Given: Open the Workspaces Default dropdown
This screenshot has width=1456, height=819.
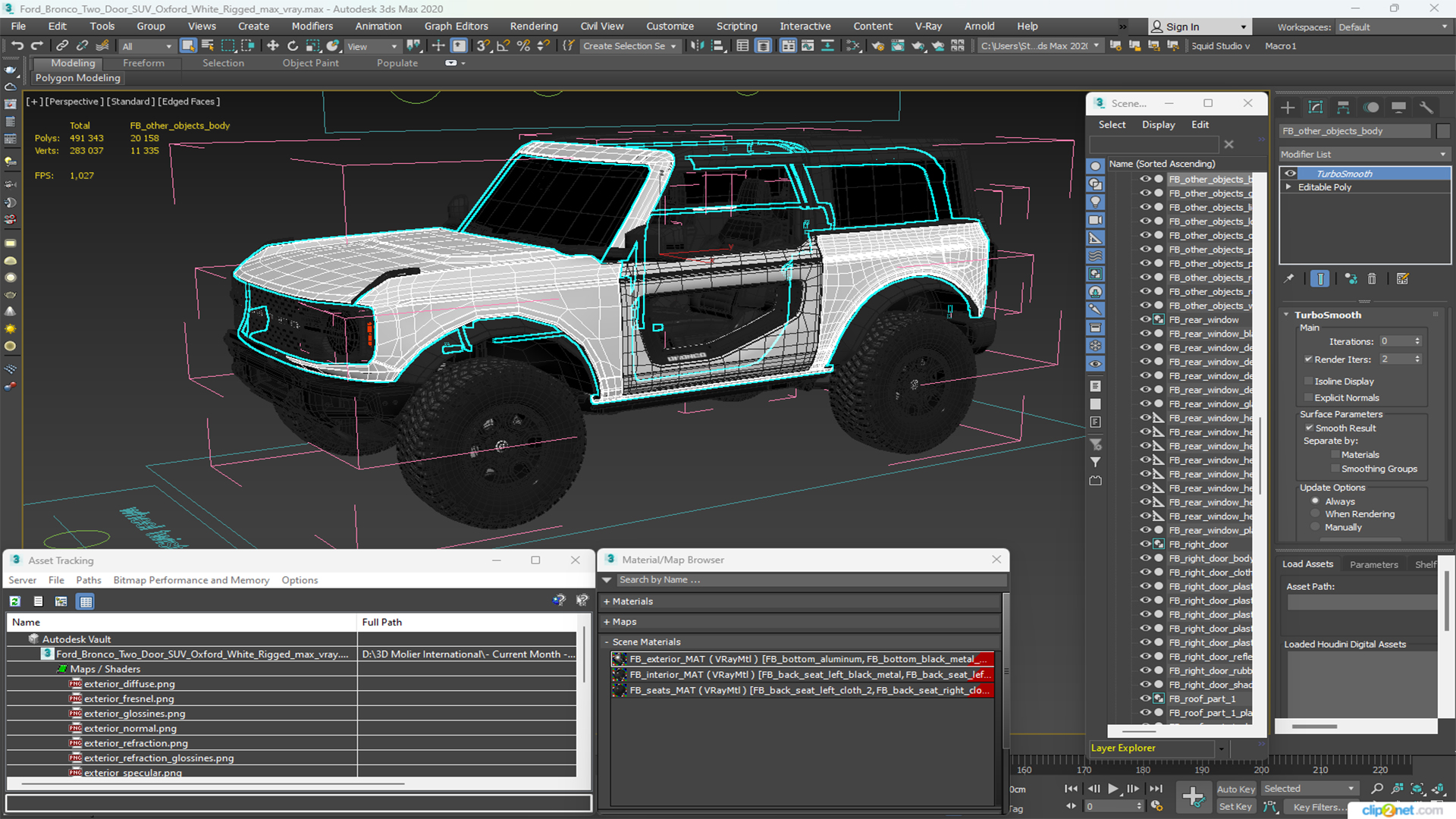Looking at the screenshot, I should (x=1393, y=27).
